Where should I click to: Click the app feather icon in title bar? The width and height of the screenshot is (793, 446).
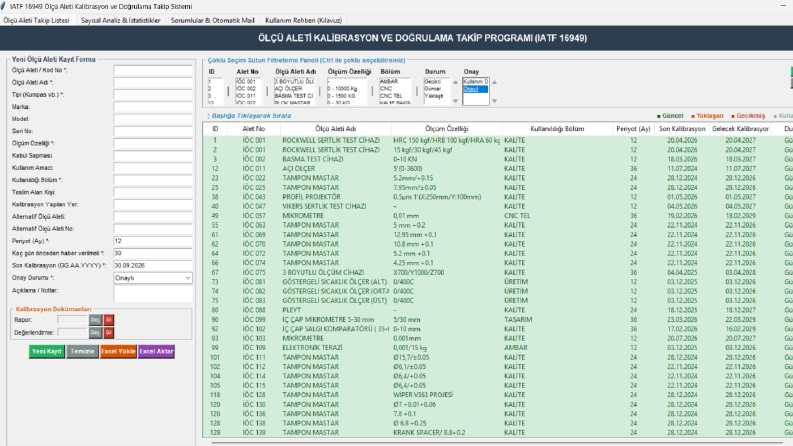pos(3,6)
